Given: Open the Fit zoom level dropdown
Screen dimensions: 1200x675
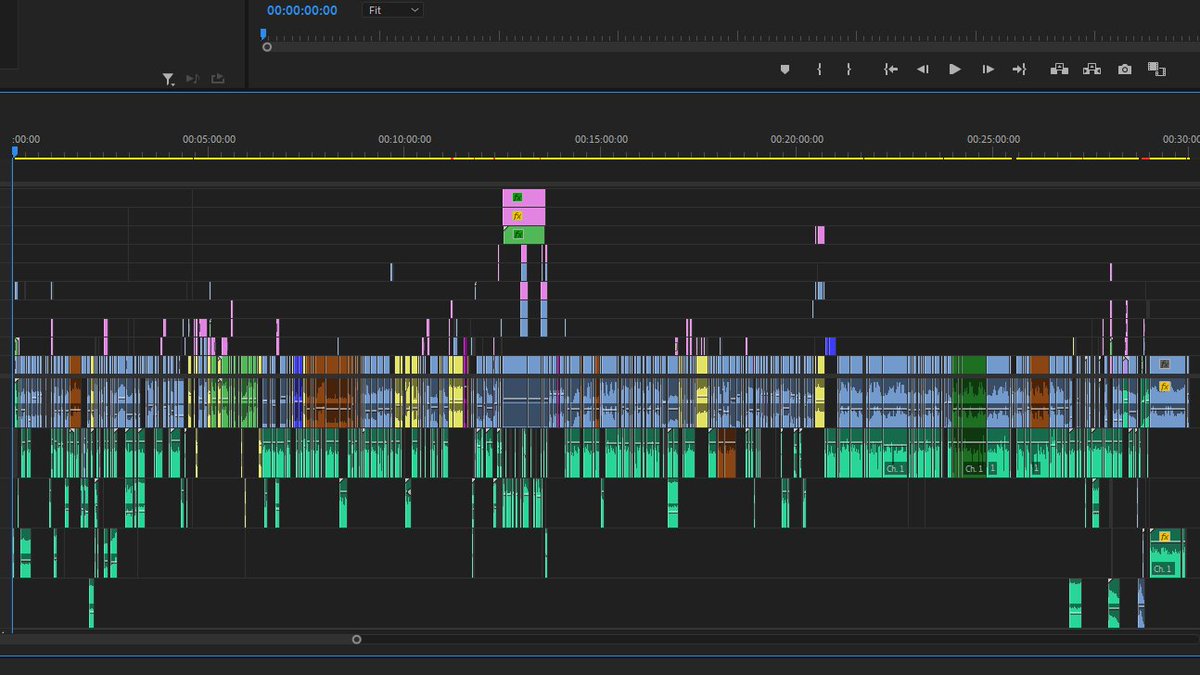Looking at the screenshot, I should [x=392, y=10].
